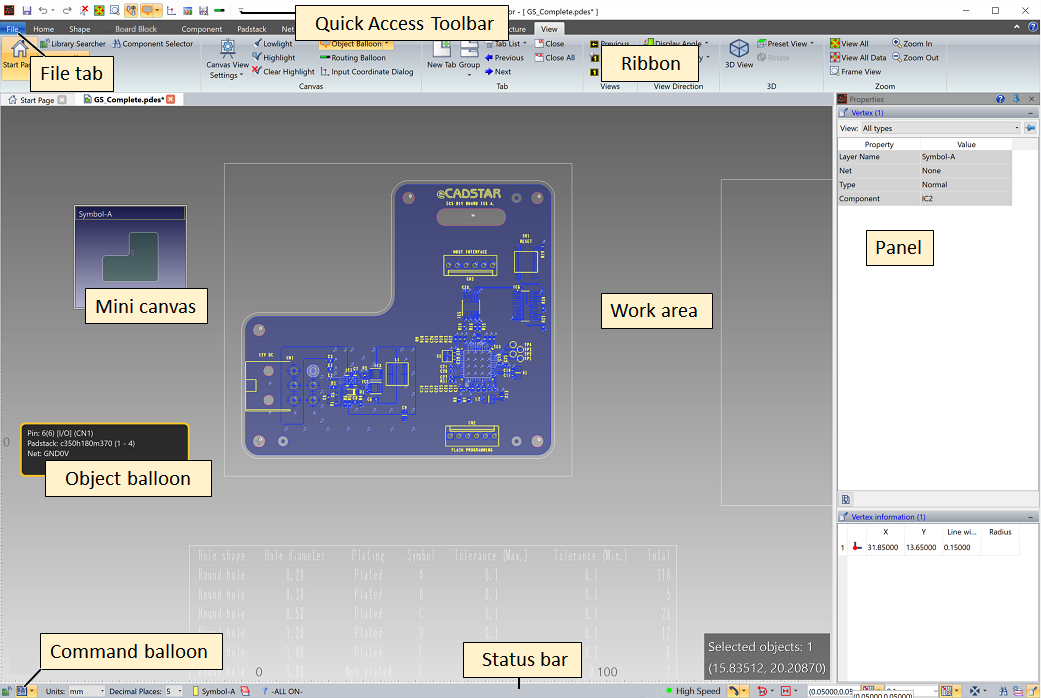Collapse the Vertex (1) section
Screen dimensions: 1041x698
pos(1030,114)
